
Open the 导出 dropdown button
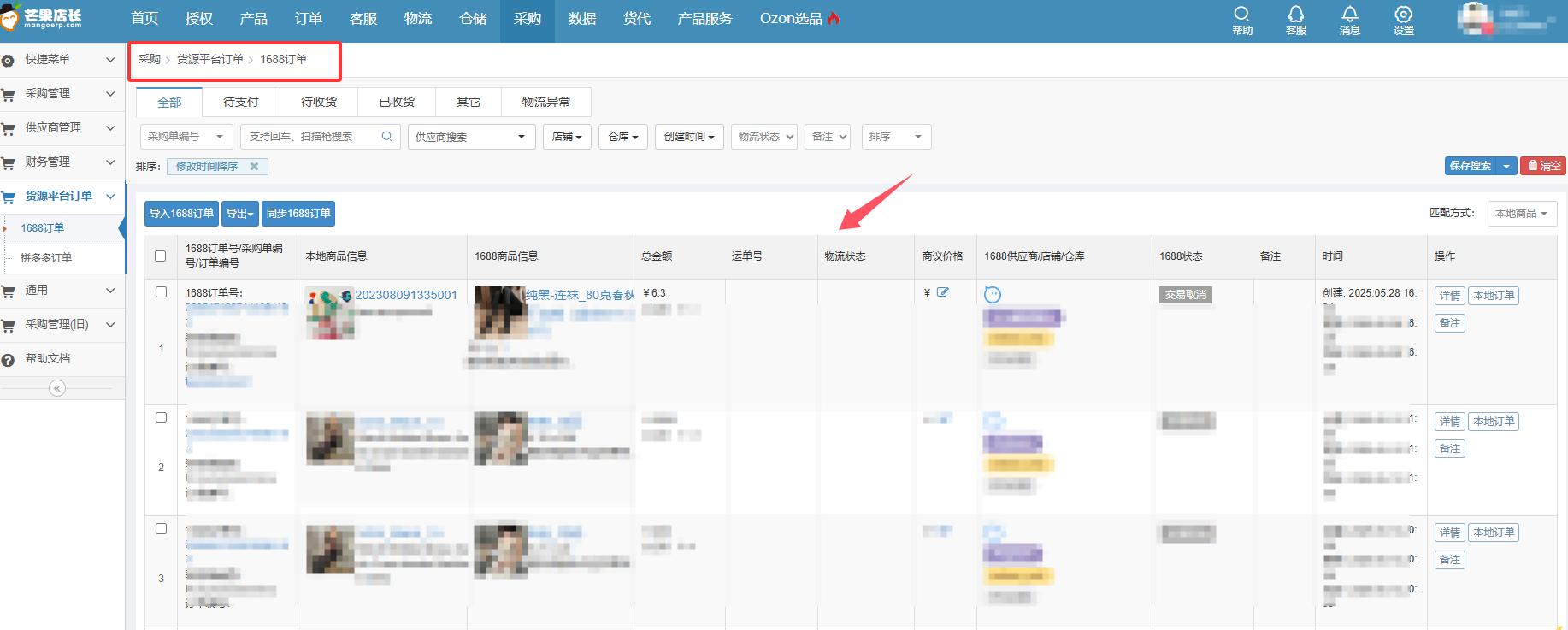[240, 214]
